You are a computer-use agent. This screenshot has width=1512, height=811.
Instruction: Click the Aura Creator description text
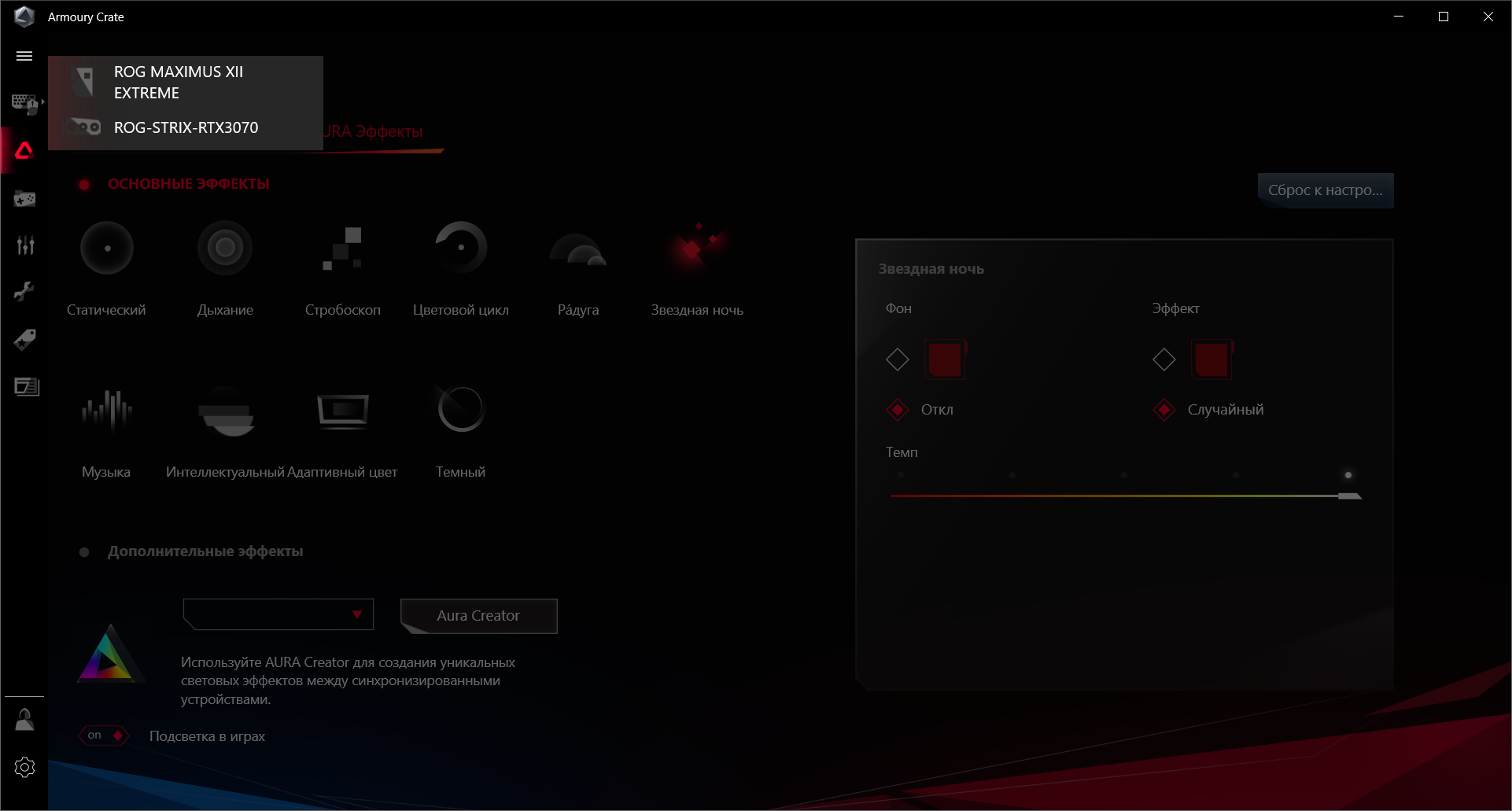348,681
